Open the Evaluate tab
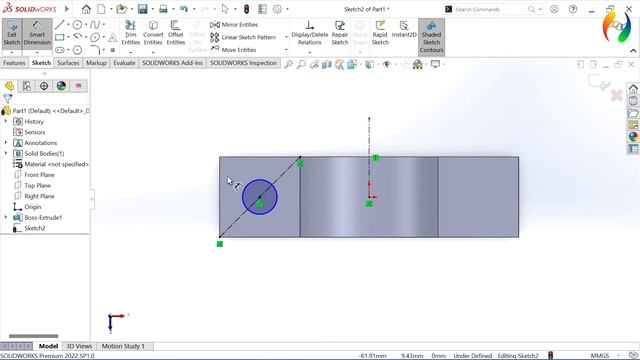Screen dimensions: 640x360 [x=124, y=63]
